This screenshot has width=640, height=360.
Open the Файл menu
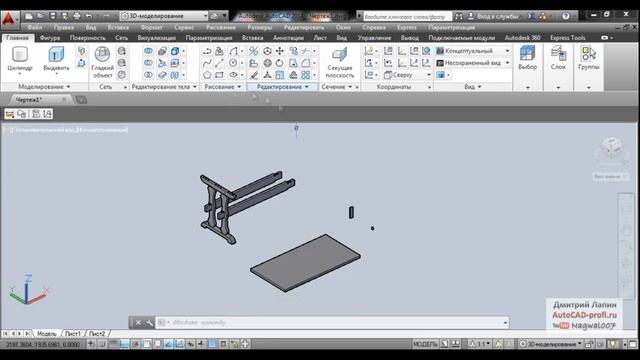pos(35,27)
